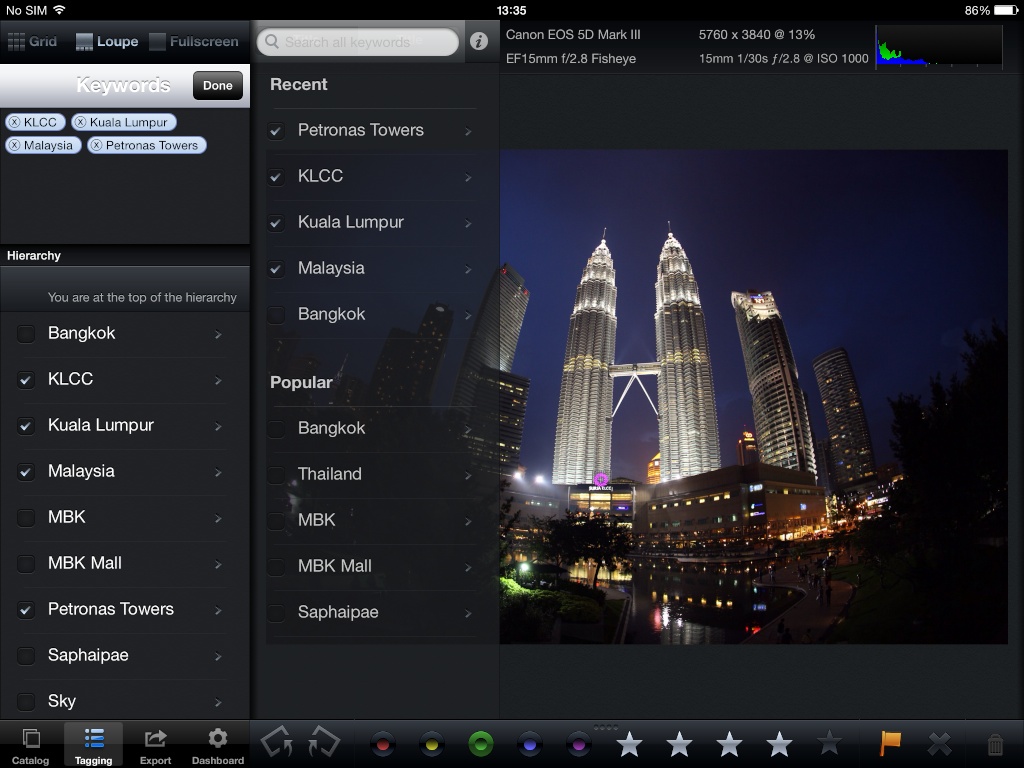Uncheck Kuala Lumpur in Hierarchy list

(26, 426)
